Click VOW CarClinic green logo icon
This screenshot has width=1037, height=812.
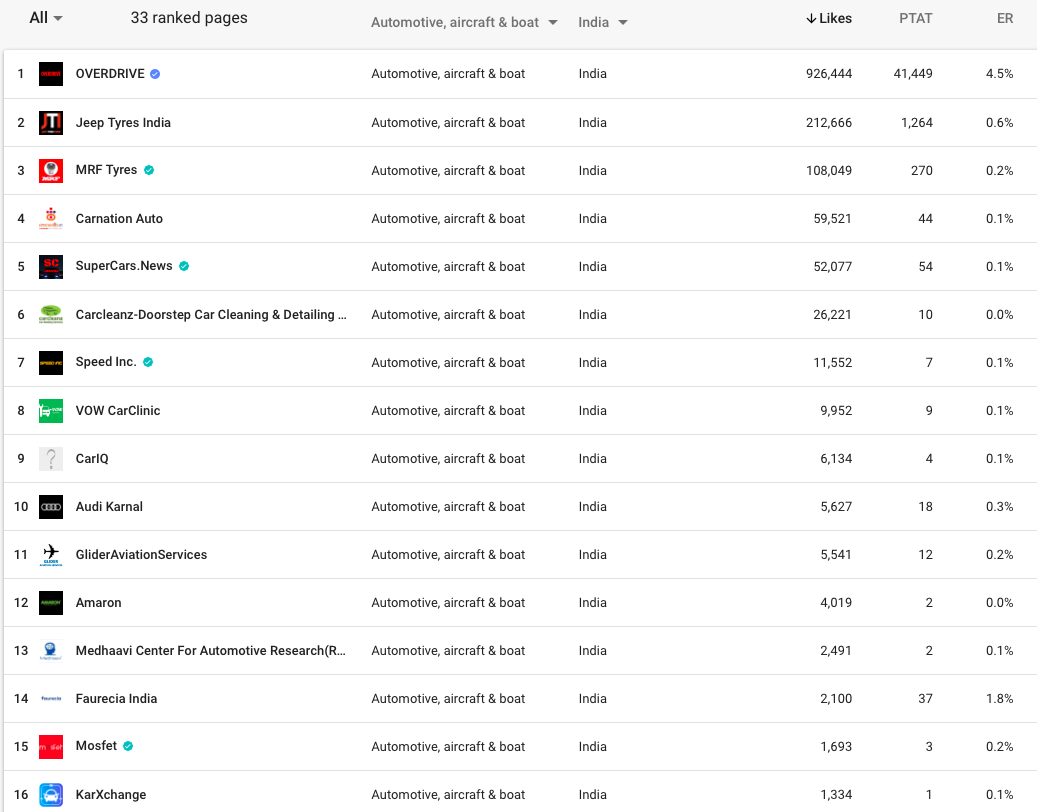click(51, 411)
